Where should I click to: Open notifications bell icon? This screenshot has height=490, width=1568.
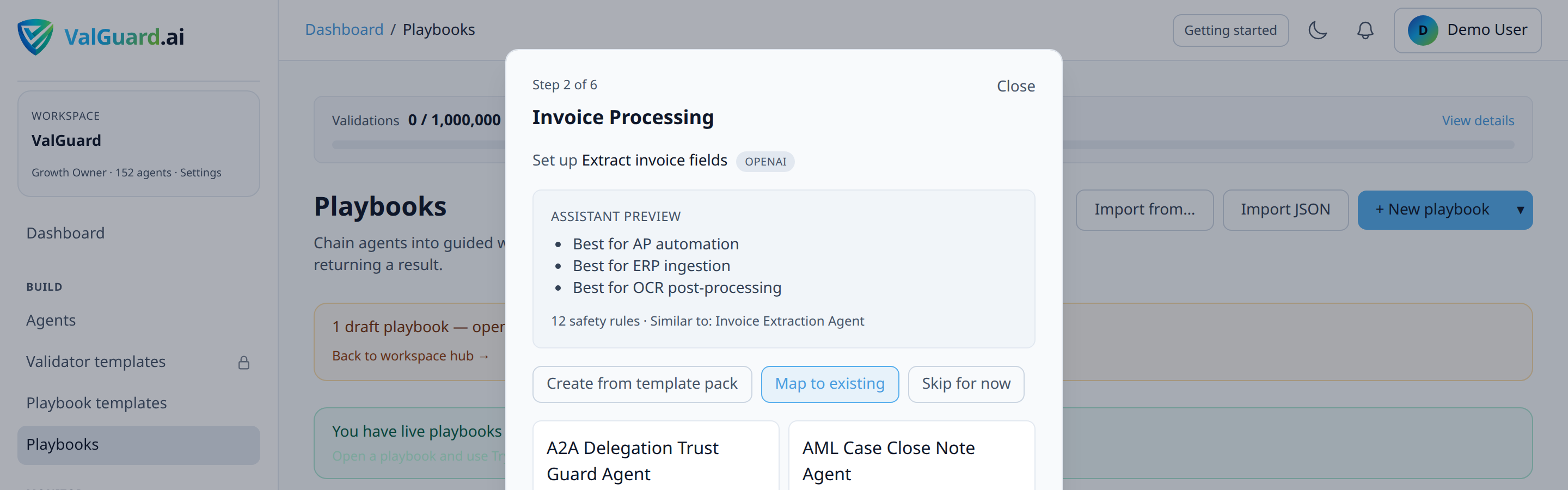click(1365, 30)
